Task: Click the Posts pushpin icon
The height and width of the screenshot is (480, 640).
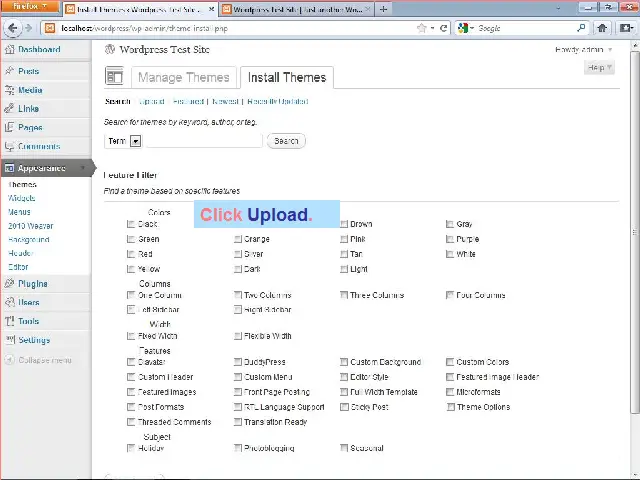Action: click(x=9, y=71)
